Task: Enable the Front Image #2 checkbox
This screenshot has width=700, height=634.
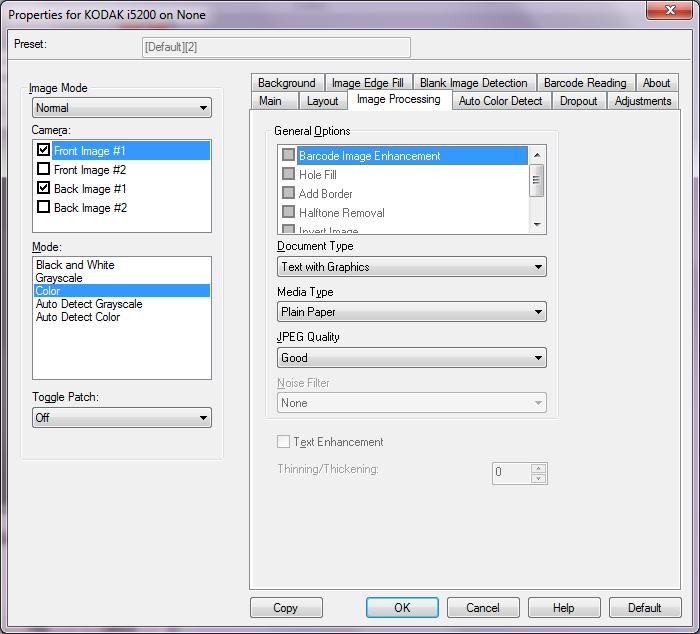Action: tap(43, 169)
